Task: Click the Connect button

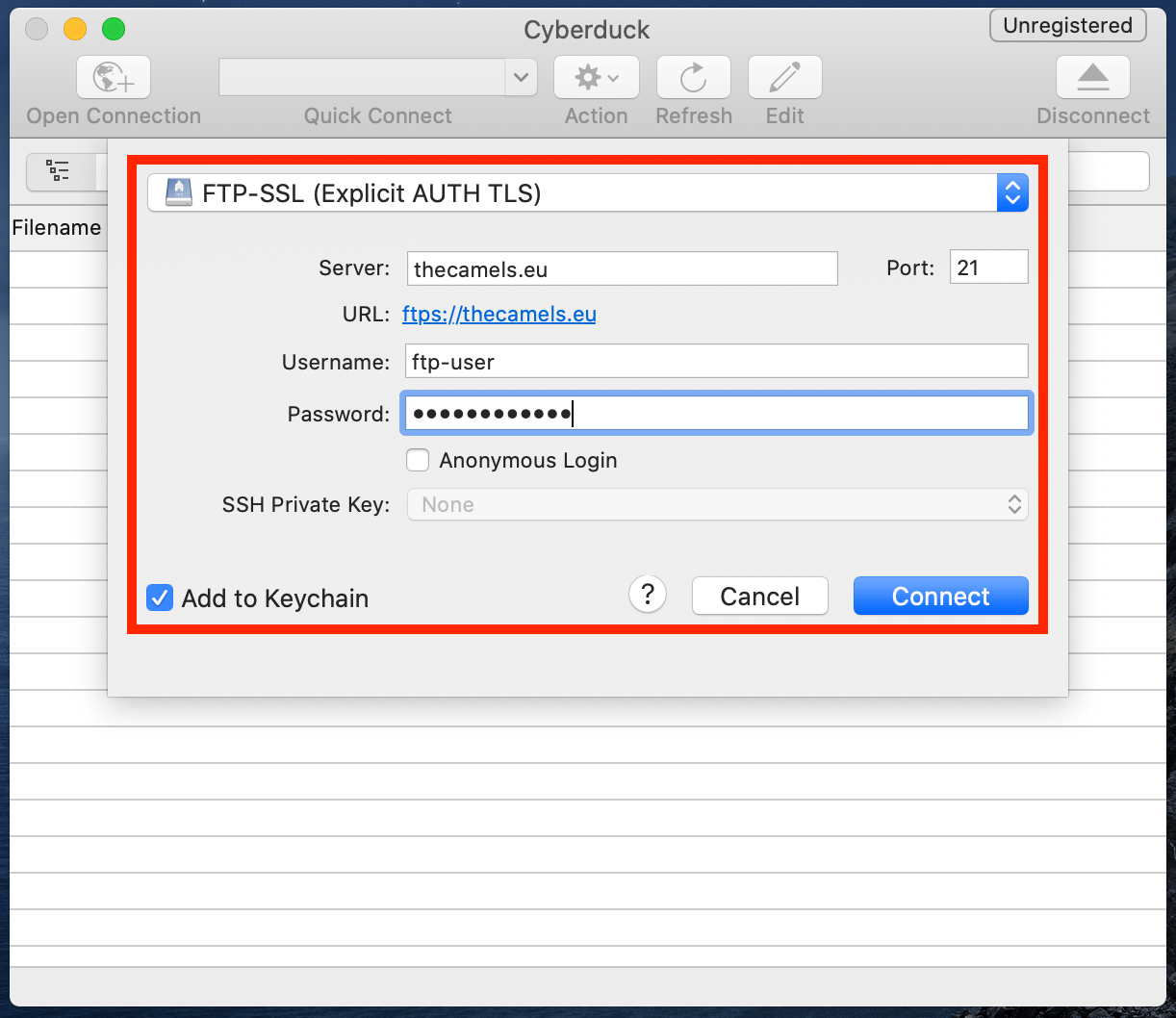Action: pyautogui.click(x=941, y=596)
